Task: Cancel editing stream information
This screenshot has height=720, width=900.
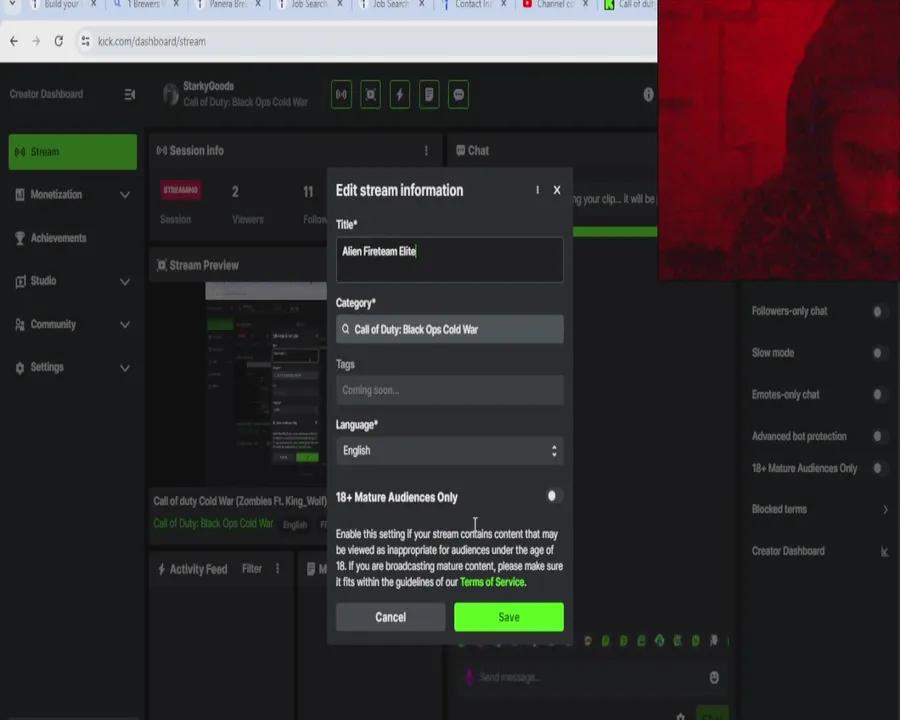Action: point(390,617)
